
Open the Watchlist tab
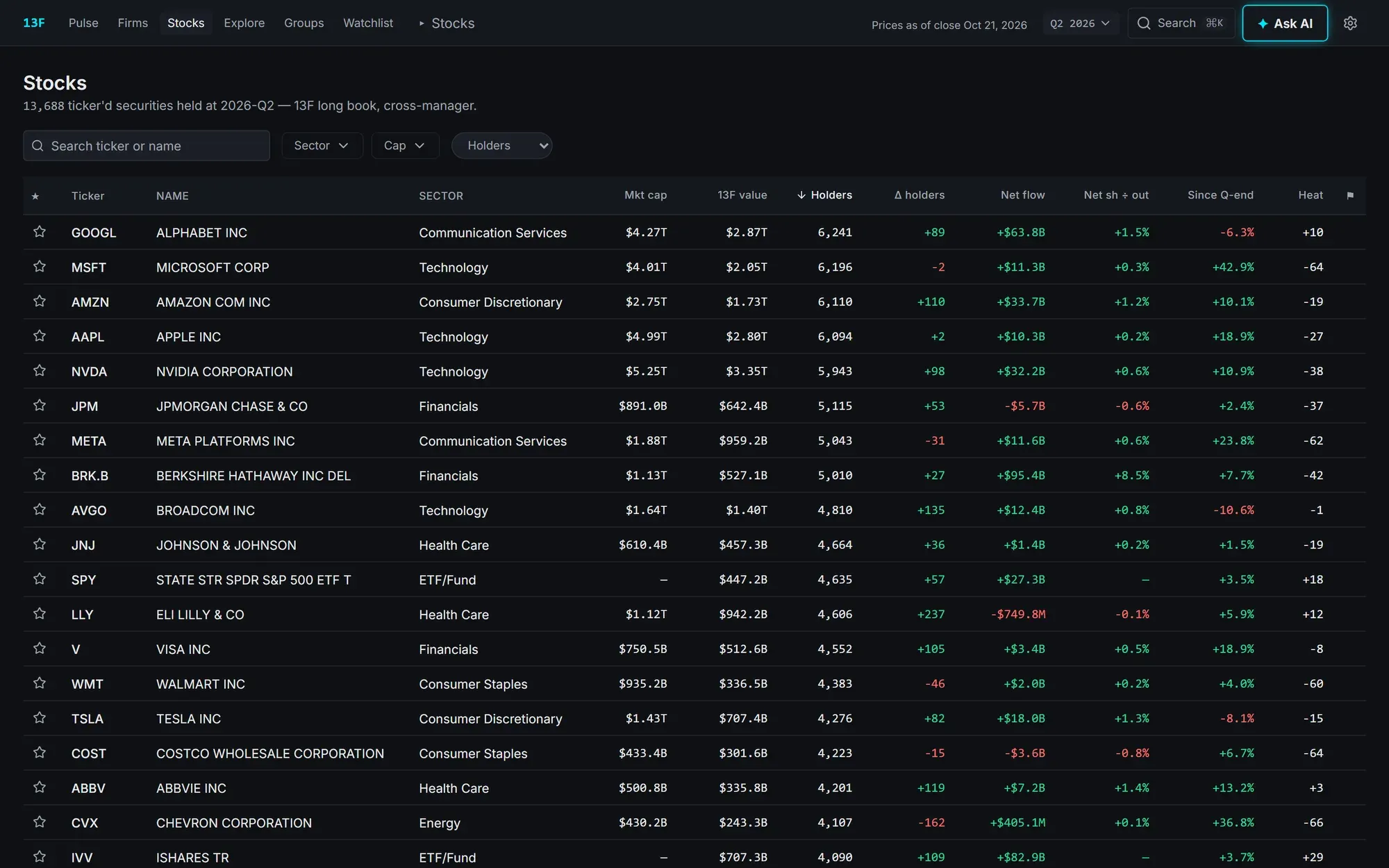368,23
